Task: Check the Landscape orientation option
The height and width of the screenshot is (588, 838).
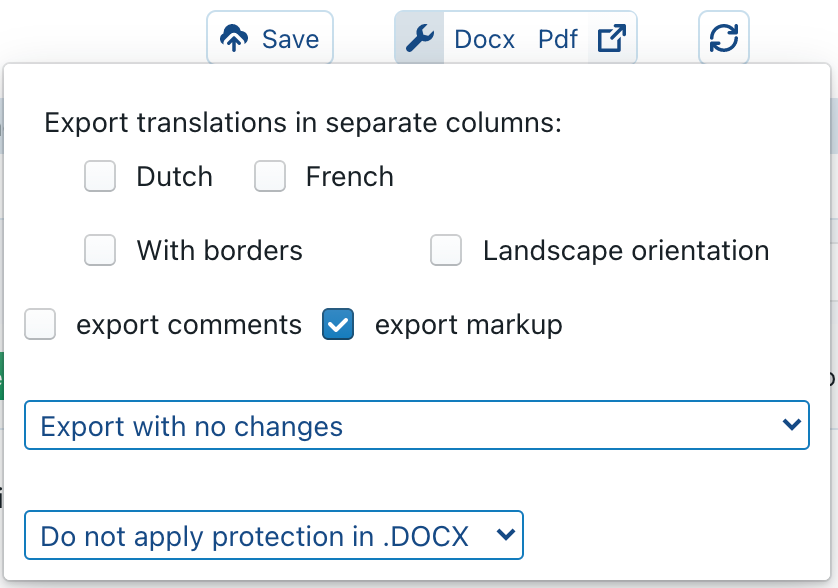Action: point(446,250)
